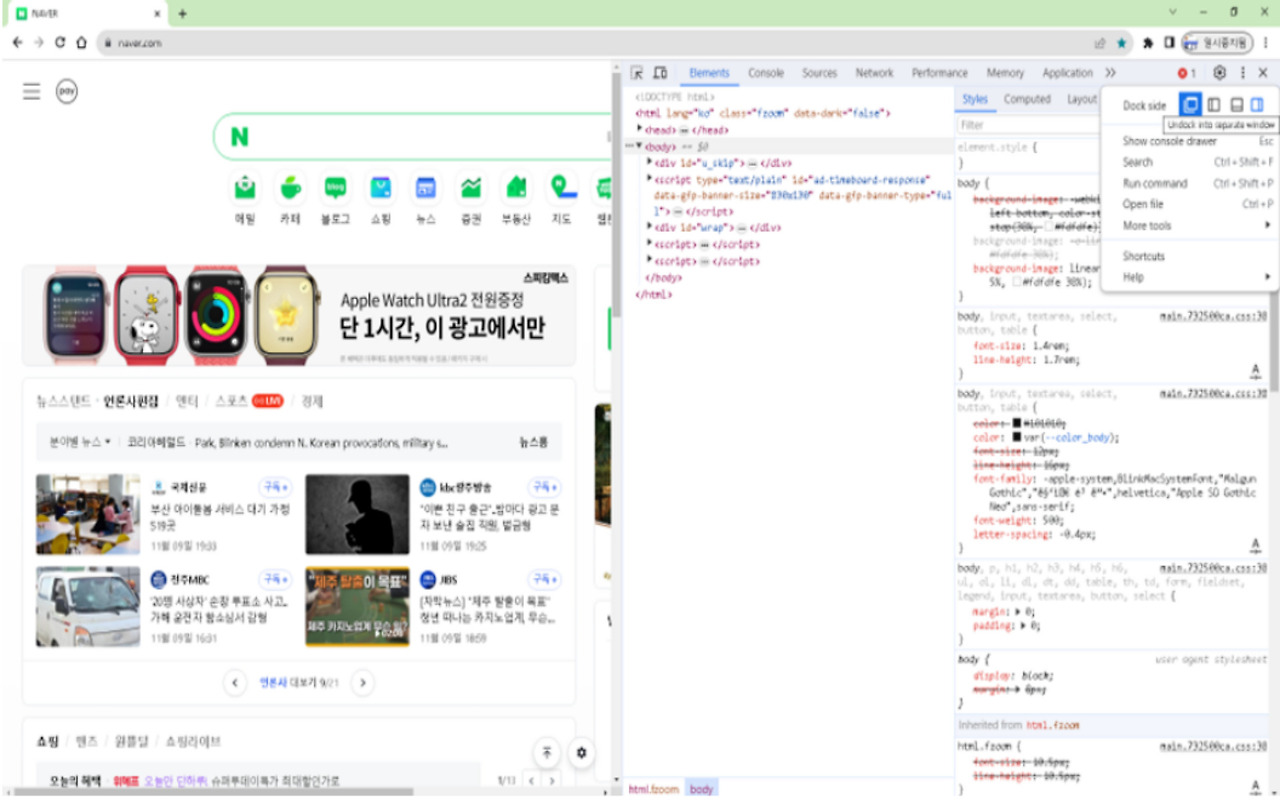Click the inspect element picker icon
Viewport: 1280px width, 800px height.
click(637, 73)
